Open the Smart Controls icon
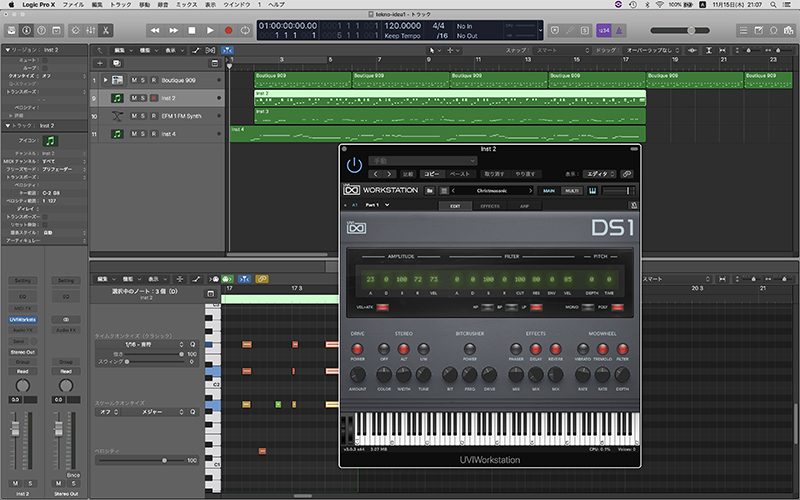800x500 pixels. coord(76,31)
